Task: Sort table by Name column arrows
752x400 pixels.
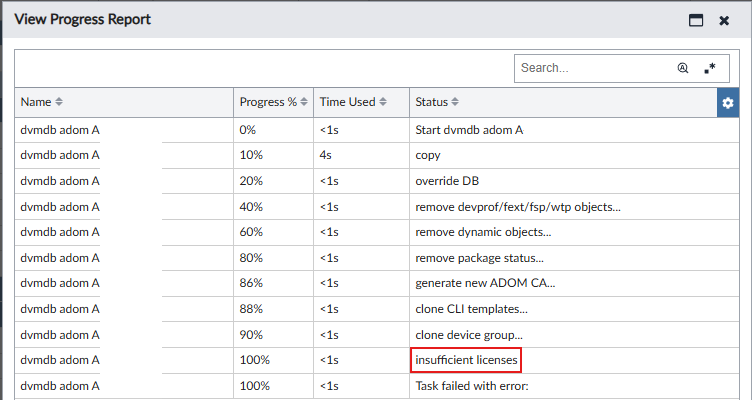Action: (x=59, y=102)
